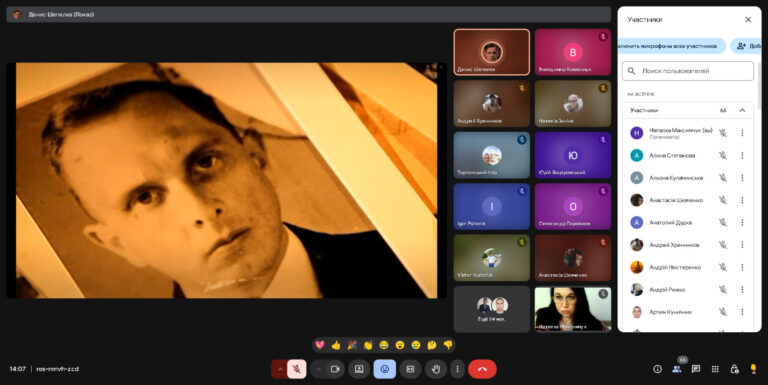The width and height of the screenshot is (768, 385).
Task: Open the activities grid icon
Action: pos(715,369)
